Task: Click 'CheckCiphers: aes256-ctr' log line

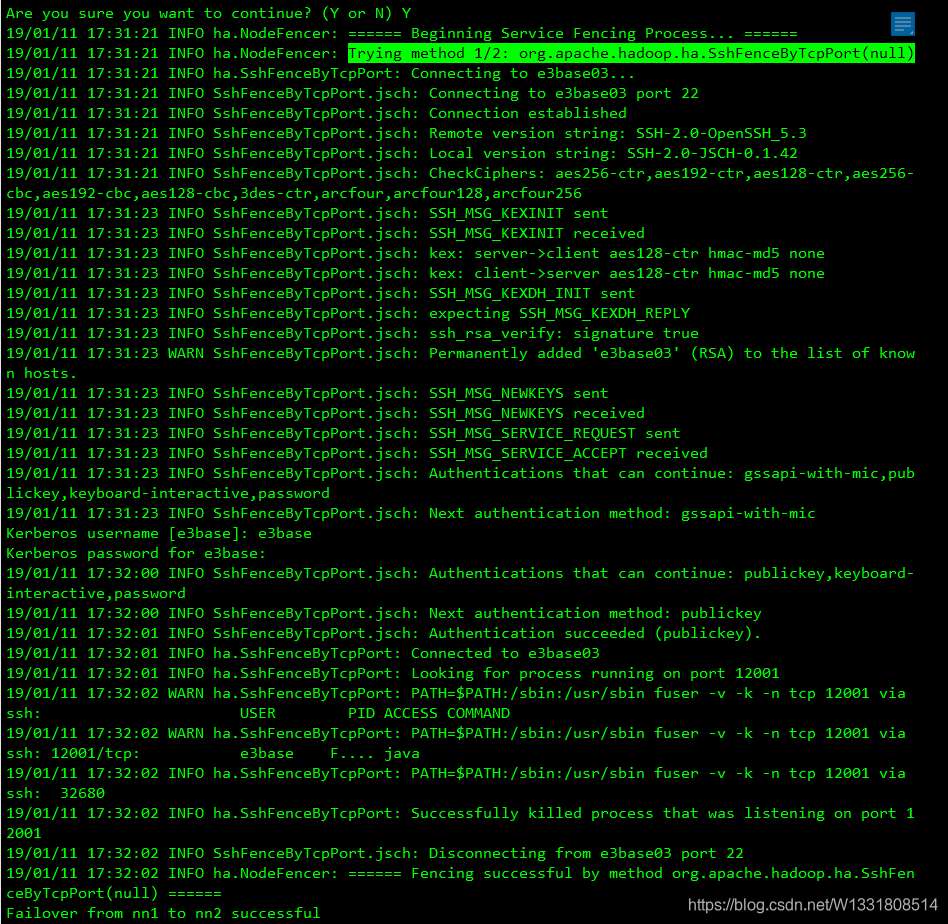Action: pos(460,183)
